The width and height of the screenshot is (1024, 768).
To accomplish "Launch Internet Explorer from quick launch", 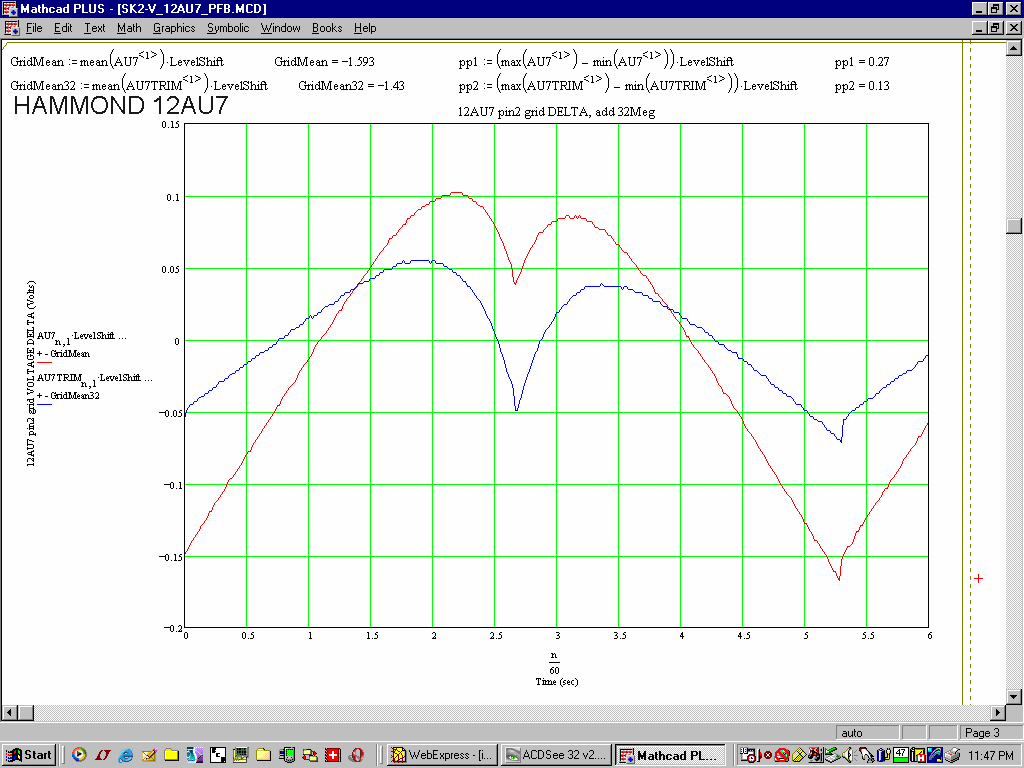I will point(125,755).
